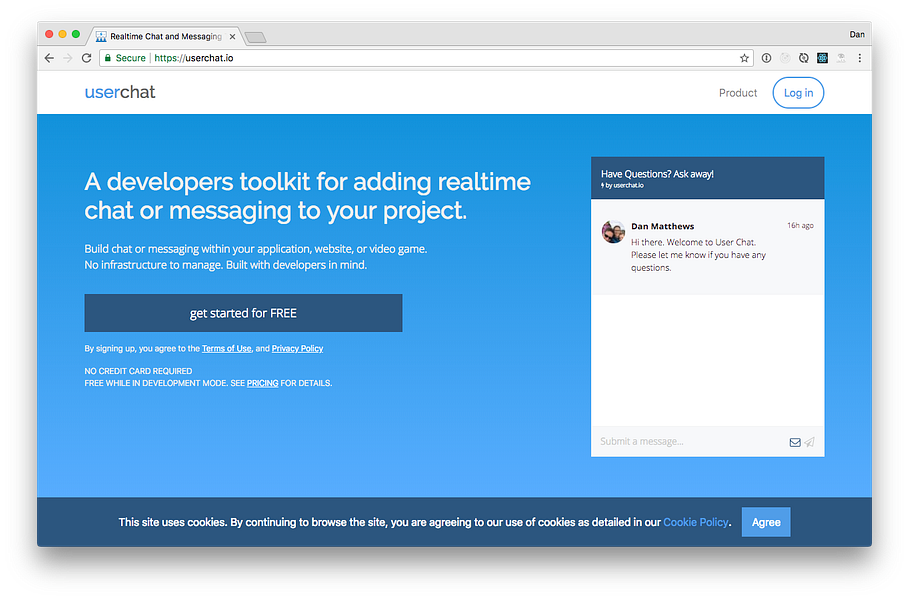Open the Terms of Use link

click(x=227, y=348)
